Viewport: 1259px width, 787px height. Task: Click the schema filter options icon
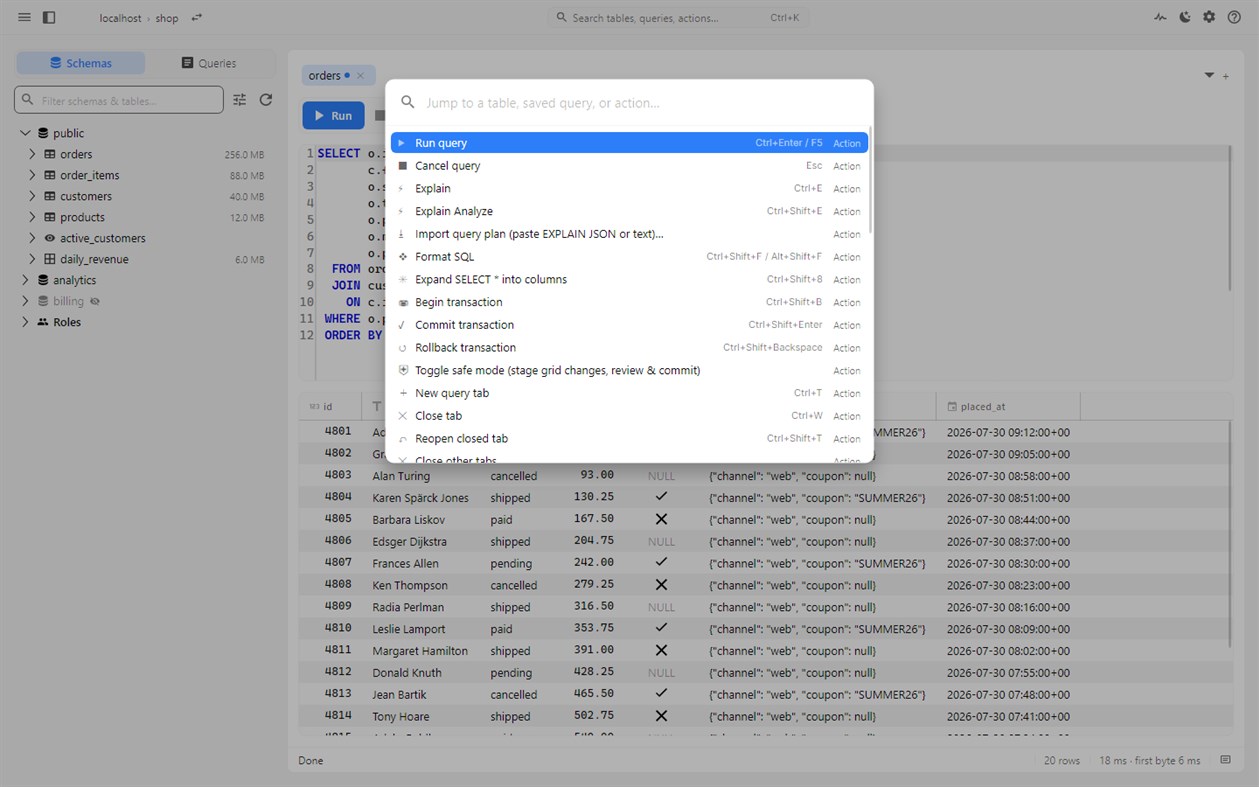[240, 100]
